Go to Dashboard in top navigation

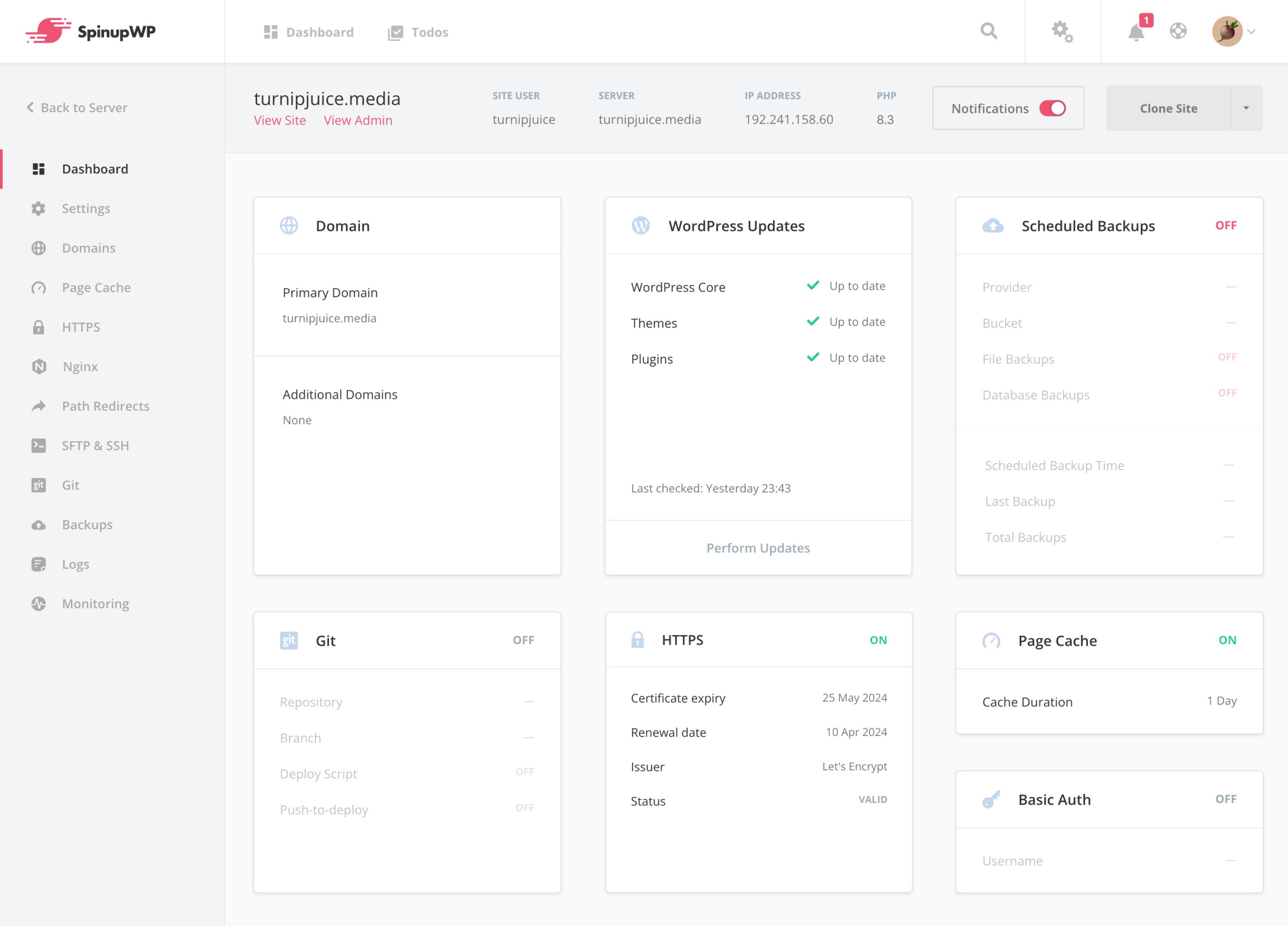pos(309,32)
